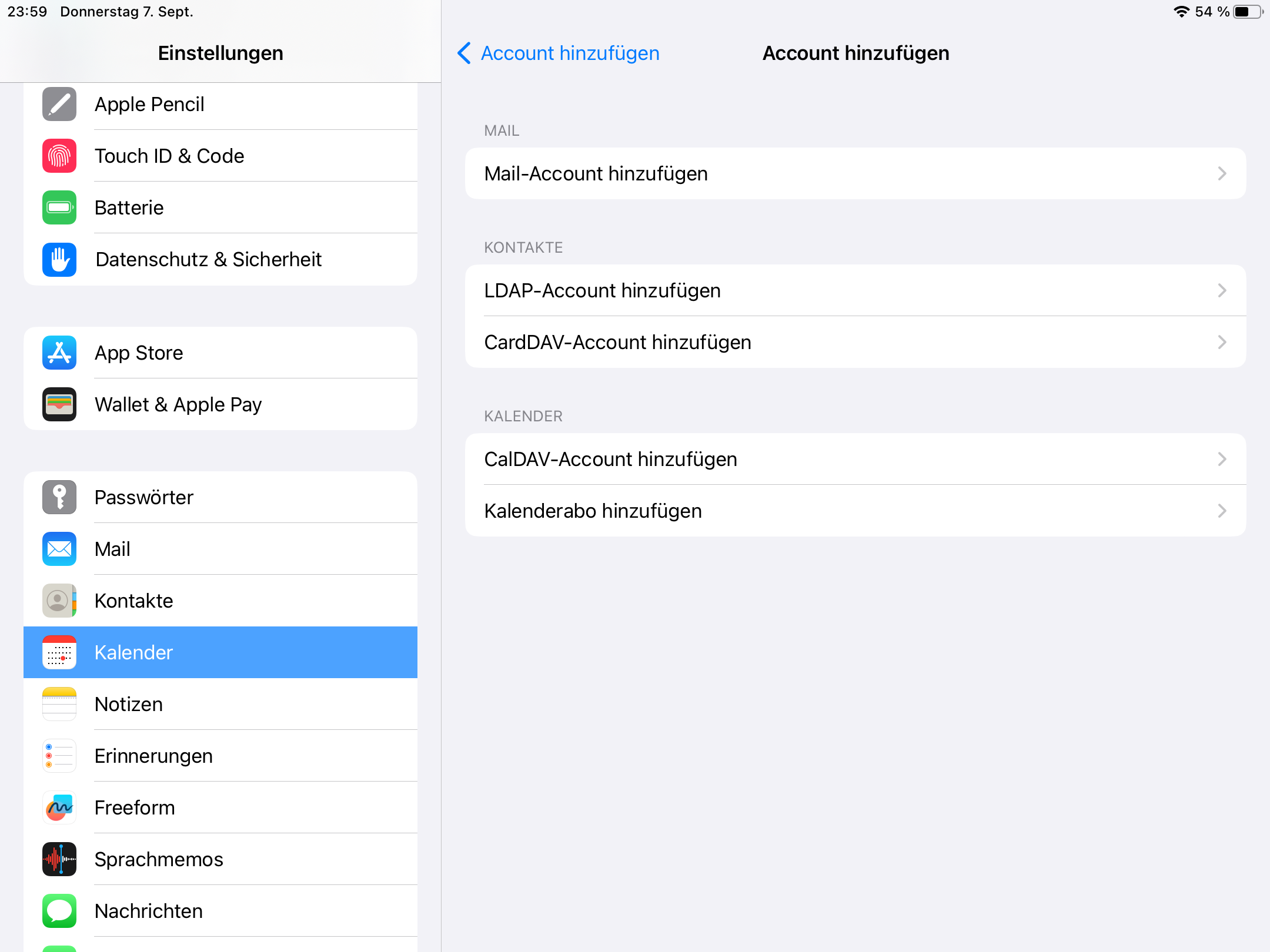Image resolution: width=1270 pixels, height=952 pixels.
Task: Expand Mail-Account hinzufügen chevron
Action: coord(1222,174)
